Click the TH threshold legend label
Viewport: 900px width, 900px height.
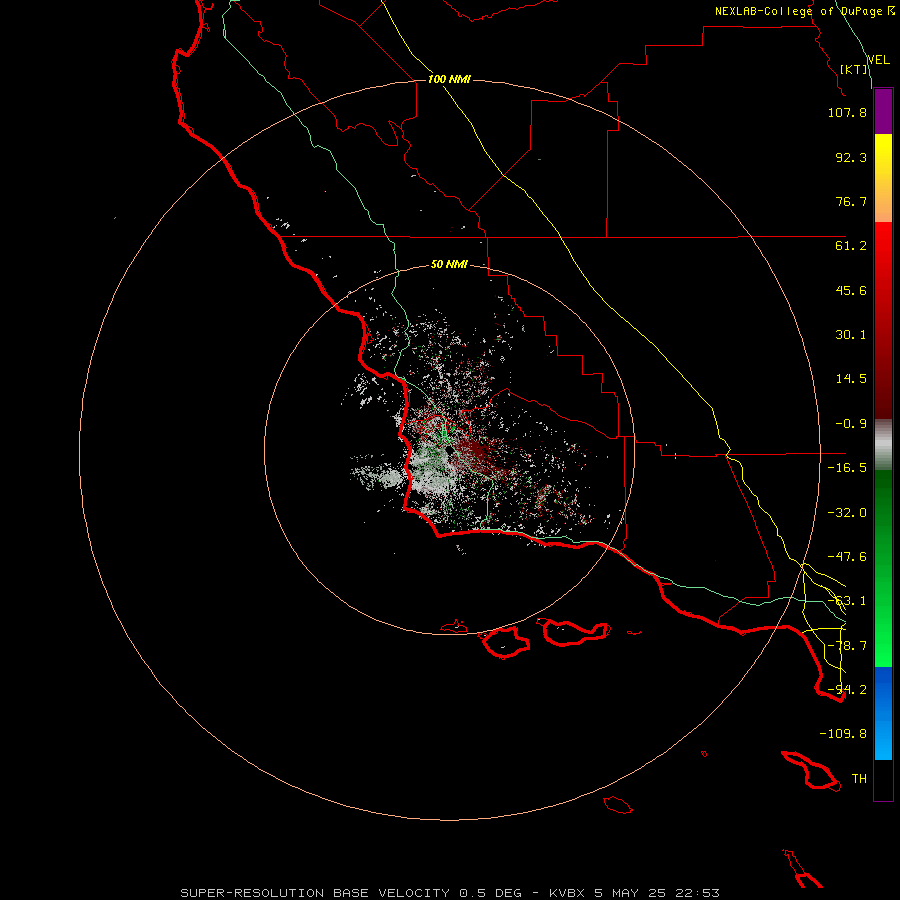tap(859, 779)
